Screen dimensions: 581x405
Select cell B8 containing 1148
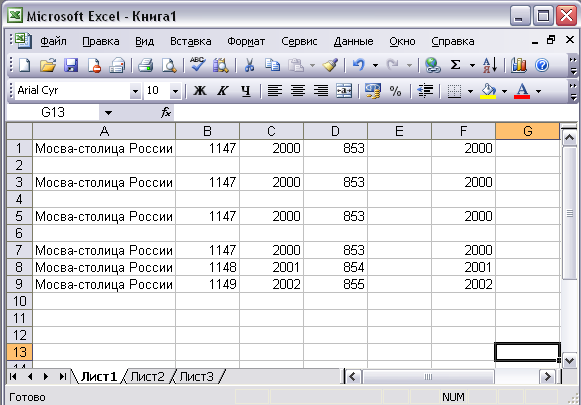click(208, 267)
